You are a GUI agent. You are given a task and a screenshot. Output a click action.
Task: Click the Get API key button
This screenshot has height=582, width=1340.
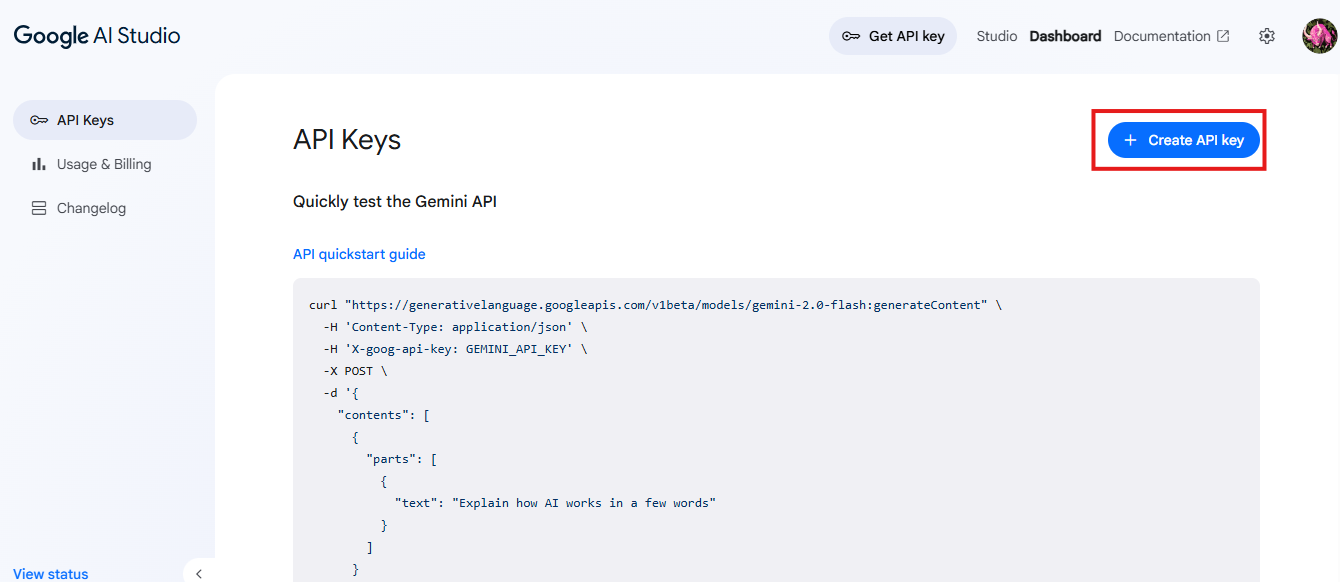pyautogui.click(x=893, y=36)
